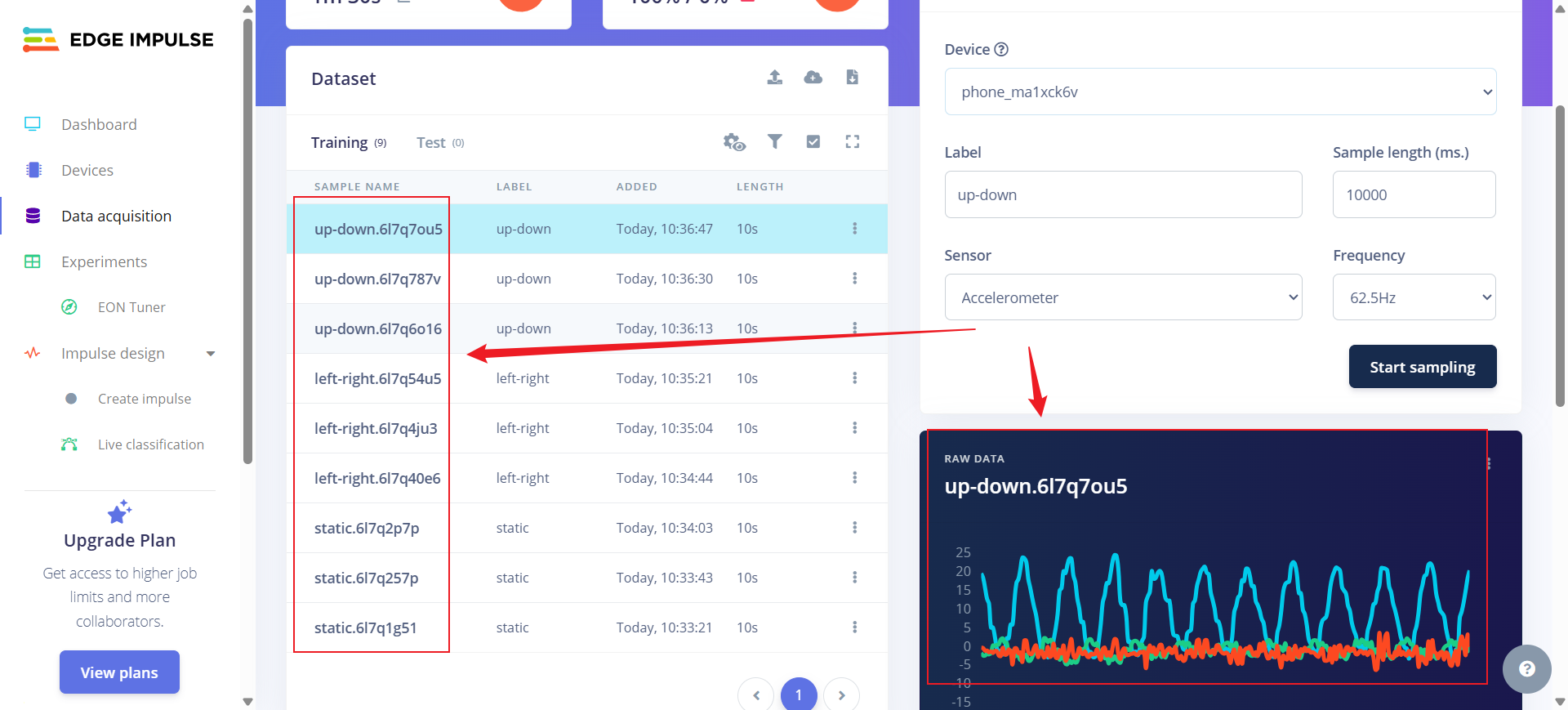Click the upload data icon in Dataset header

pyautogui.click(x=775, y=78)
